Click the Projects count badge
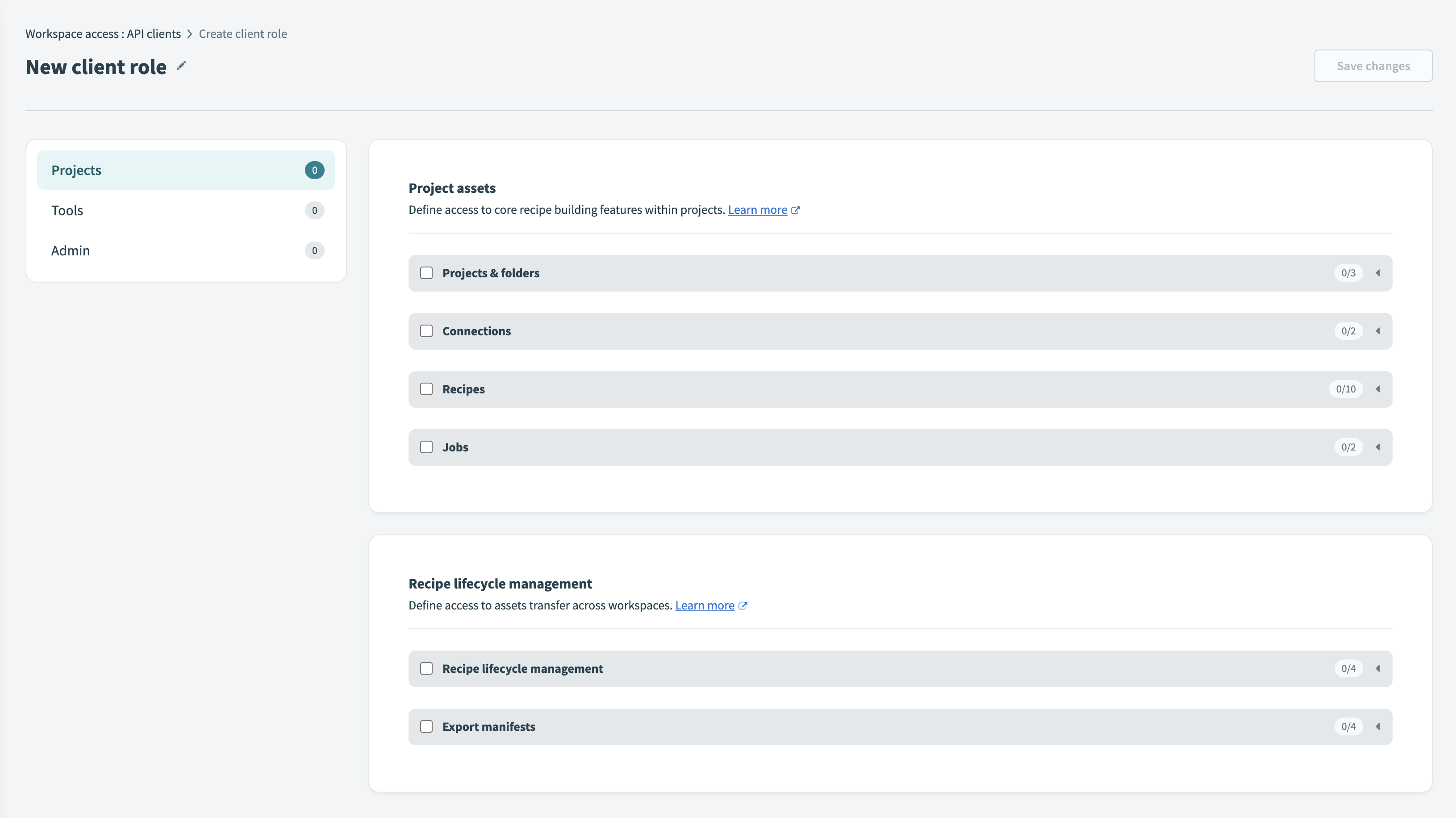The height and width of the screenshot is (818, 1456). [314, 170]
